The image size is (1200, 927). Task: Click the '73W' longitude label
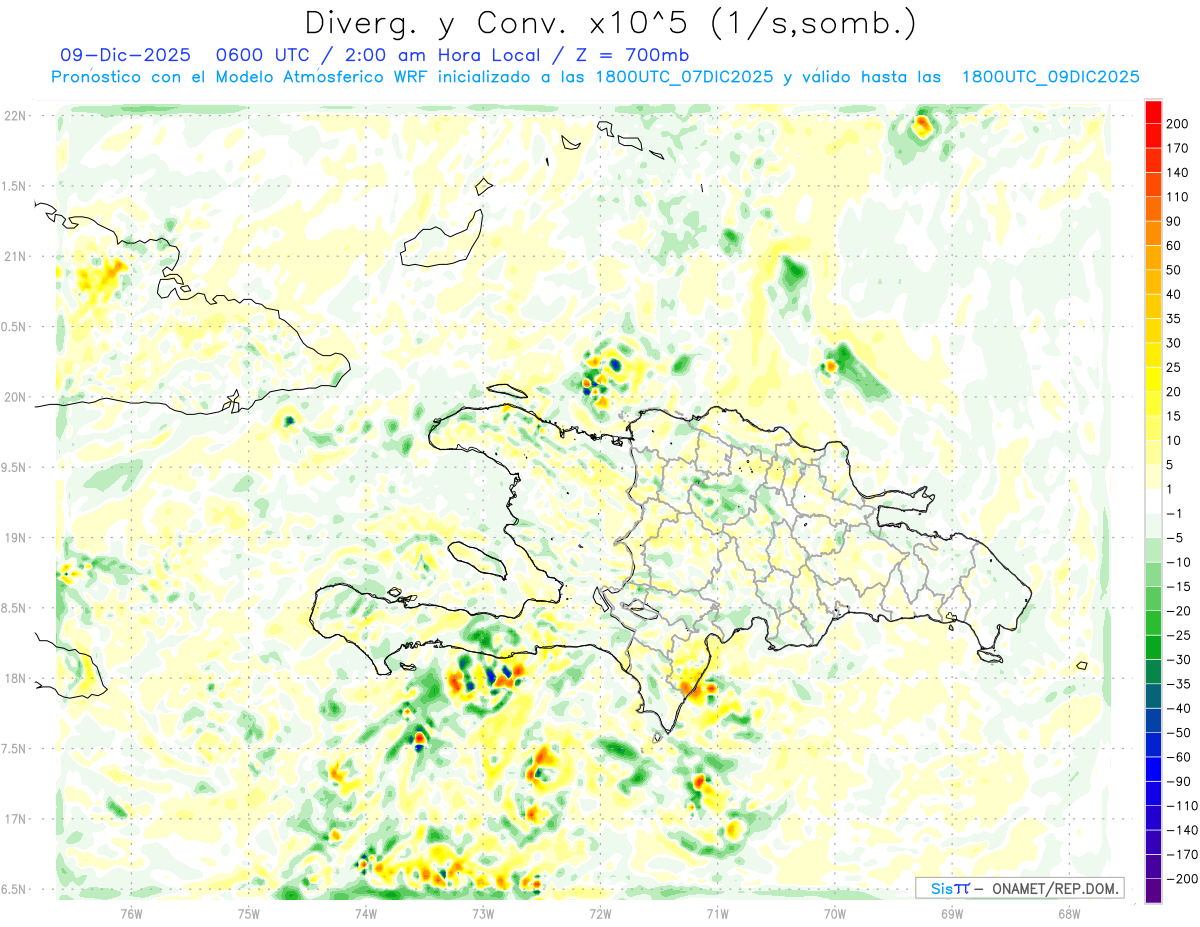[483, 913]
